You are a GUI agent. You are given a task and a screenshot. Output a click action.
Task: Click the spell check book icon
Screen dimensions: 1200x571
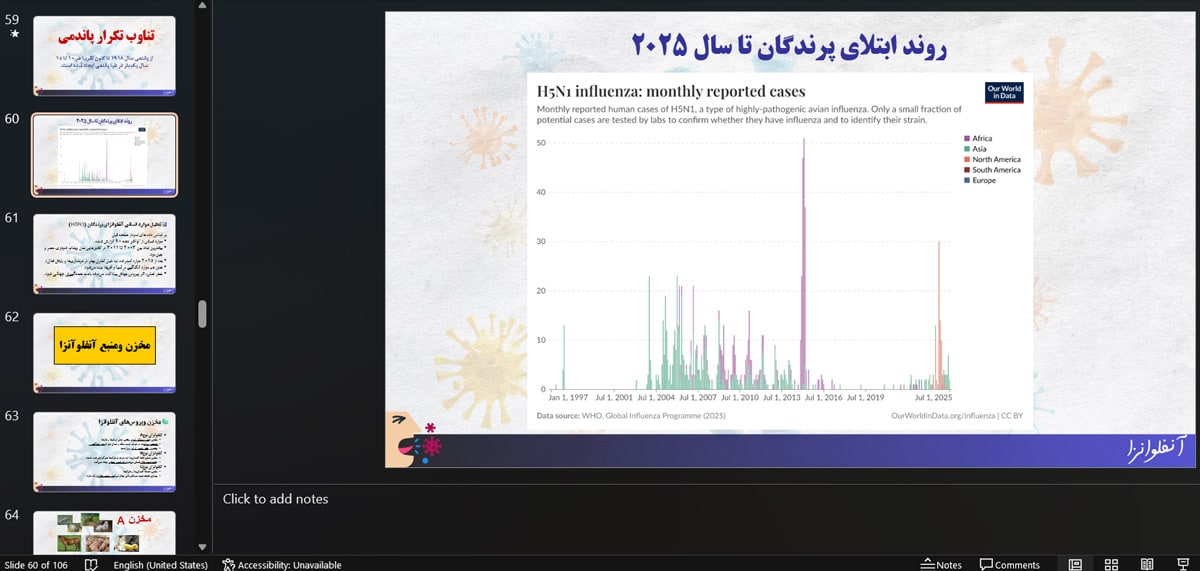91,564
